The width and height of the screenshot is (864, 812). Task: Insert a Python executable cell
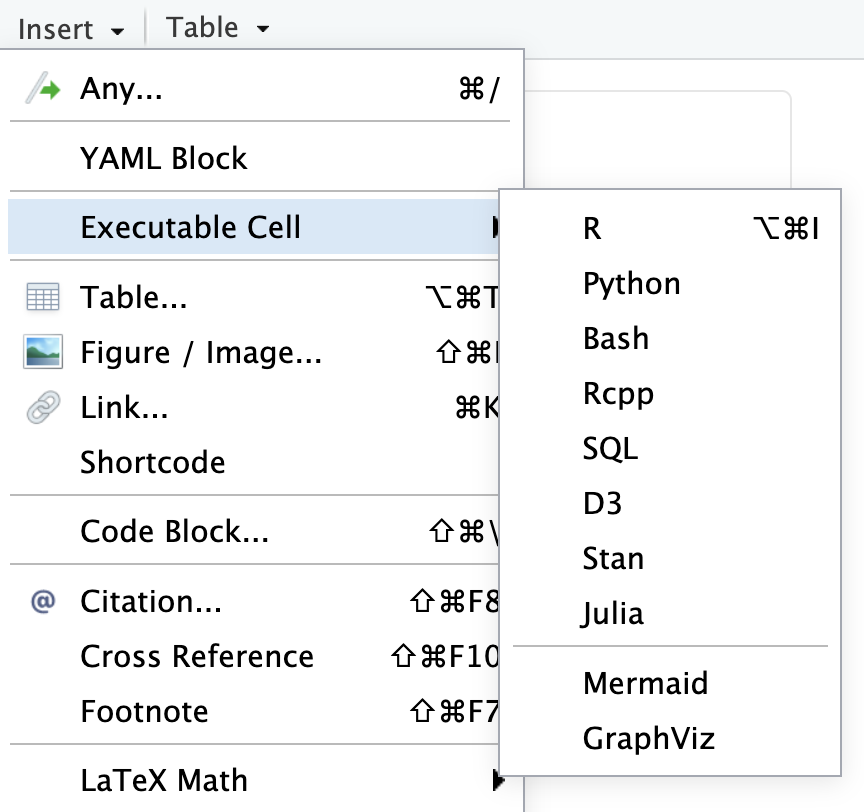[632, 284]
